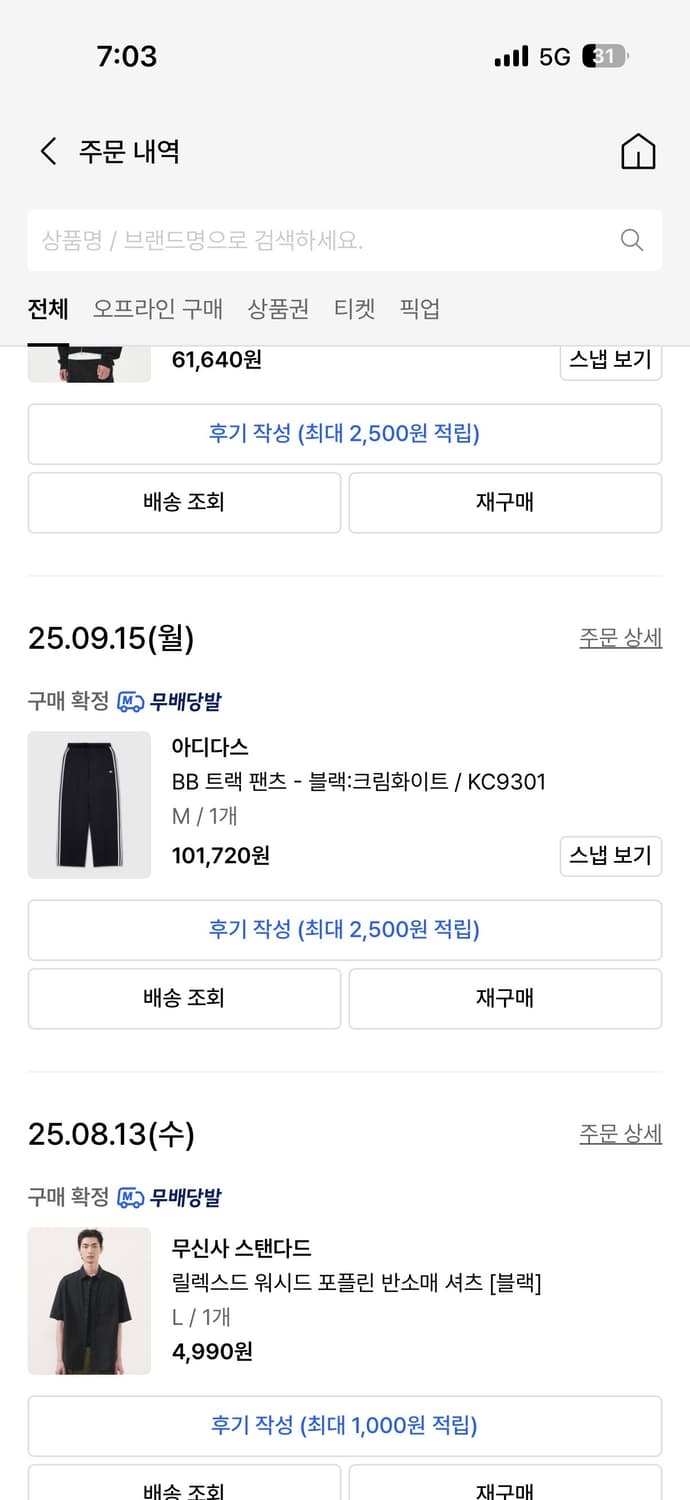Image resolution: width=690 pixels, height=1500 pixels.
Task: Go home via the house icon
Action: pos(638,150)
